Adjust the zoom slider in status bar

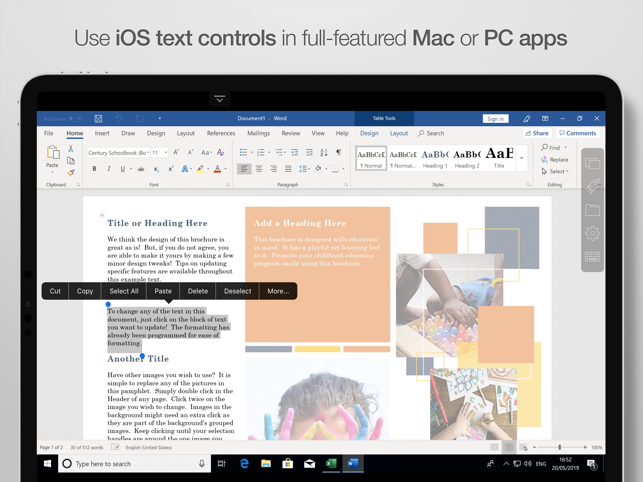(559, 447)
